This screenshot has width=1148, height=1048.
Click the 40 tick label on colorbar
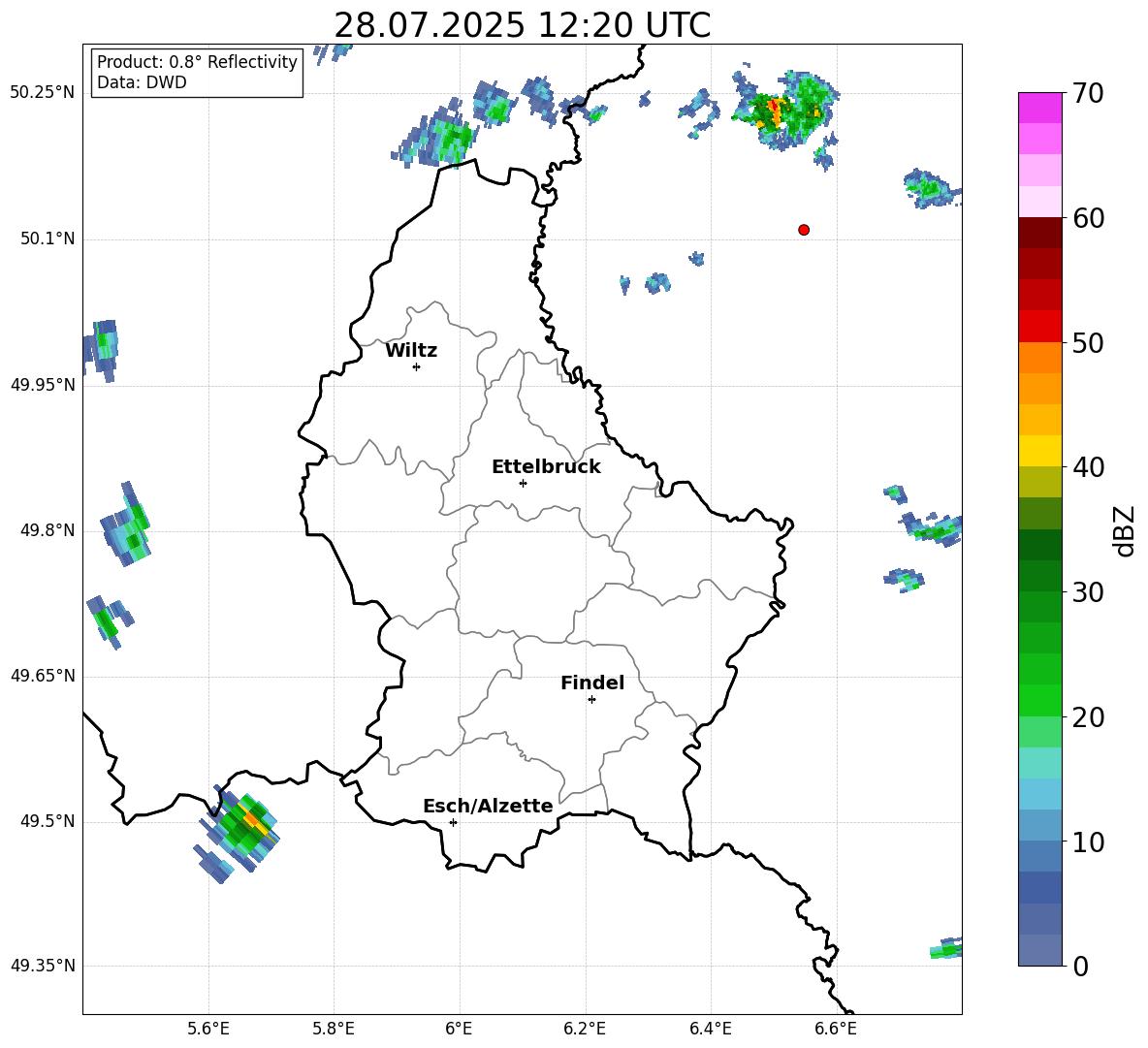click(x=1088, y=467)
